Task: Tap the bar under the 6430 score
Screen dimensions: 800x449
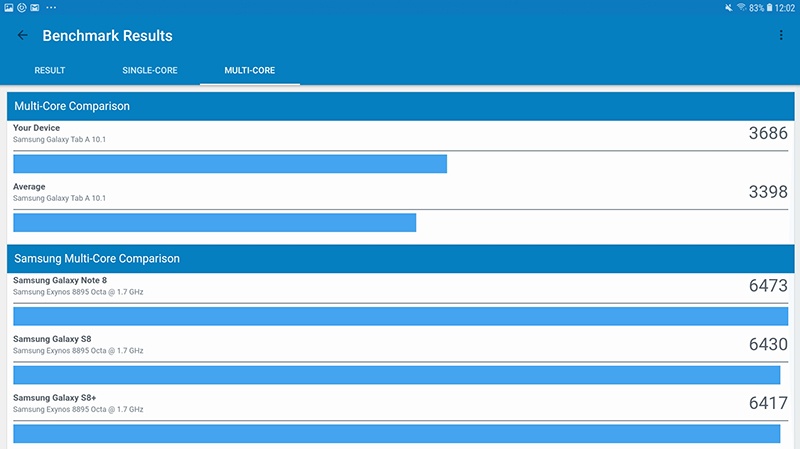Action: click(x=396, y=375)
